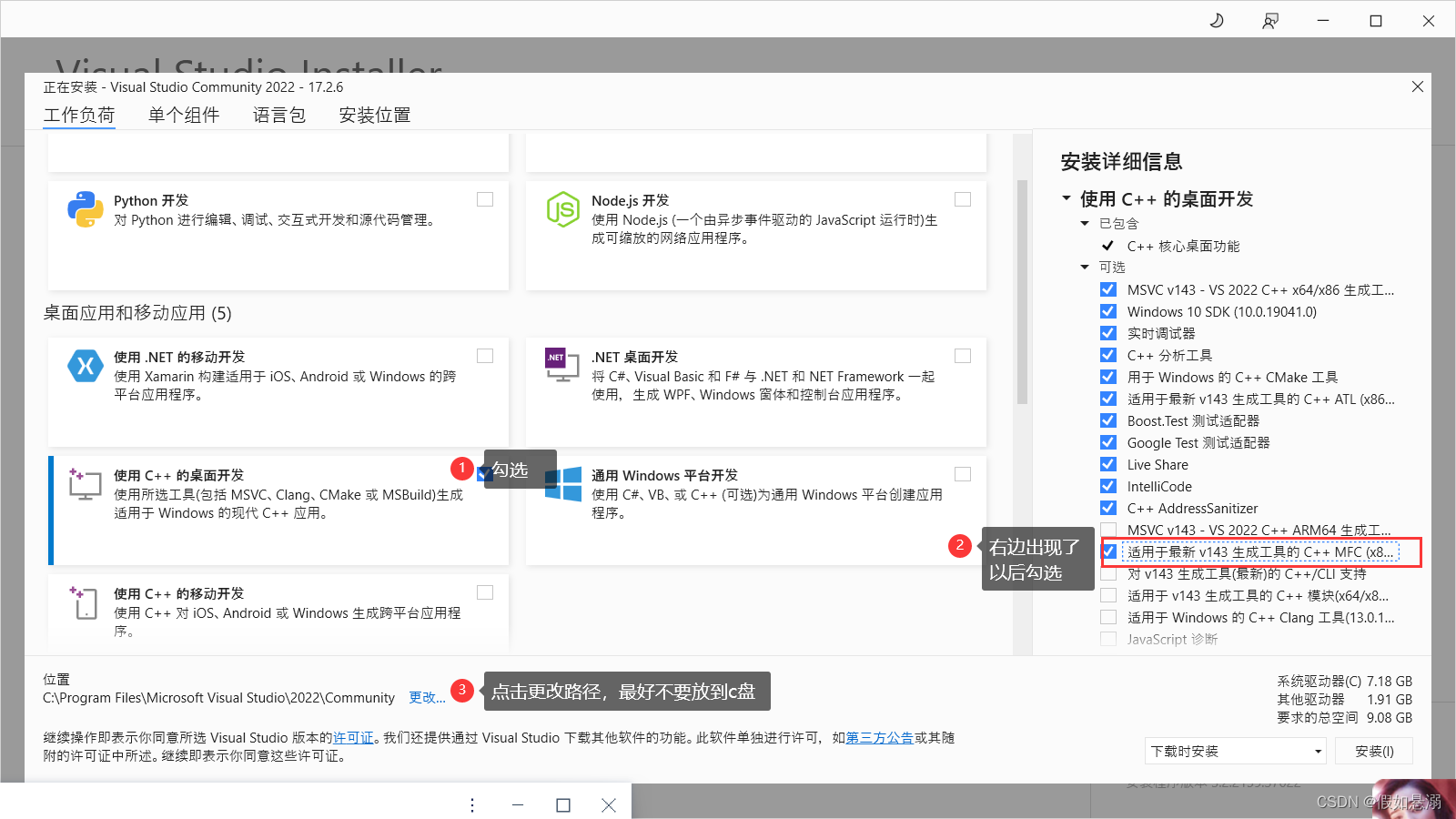Open the 第三方公告 third-party notices link
Image resolution: width=1456 pixels, height=819 pixels.
880,738
